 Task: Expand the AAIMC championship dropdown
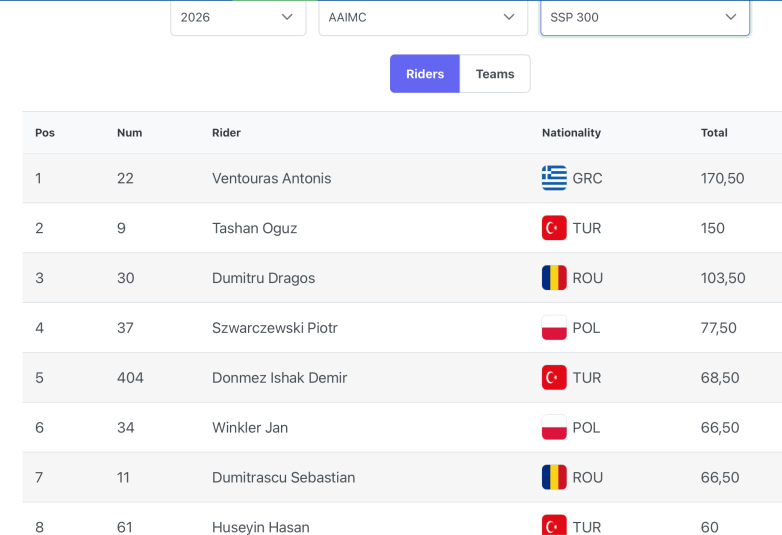coord(423,17)
